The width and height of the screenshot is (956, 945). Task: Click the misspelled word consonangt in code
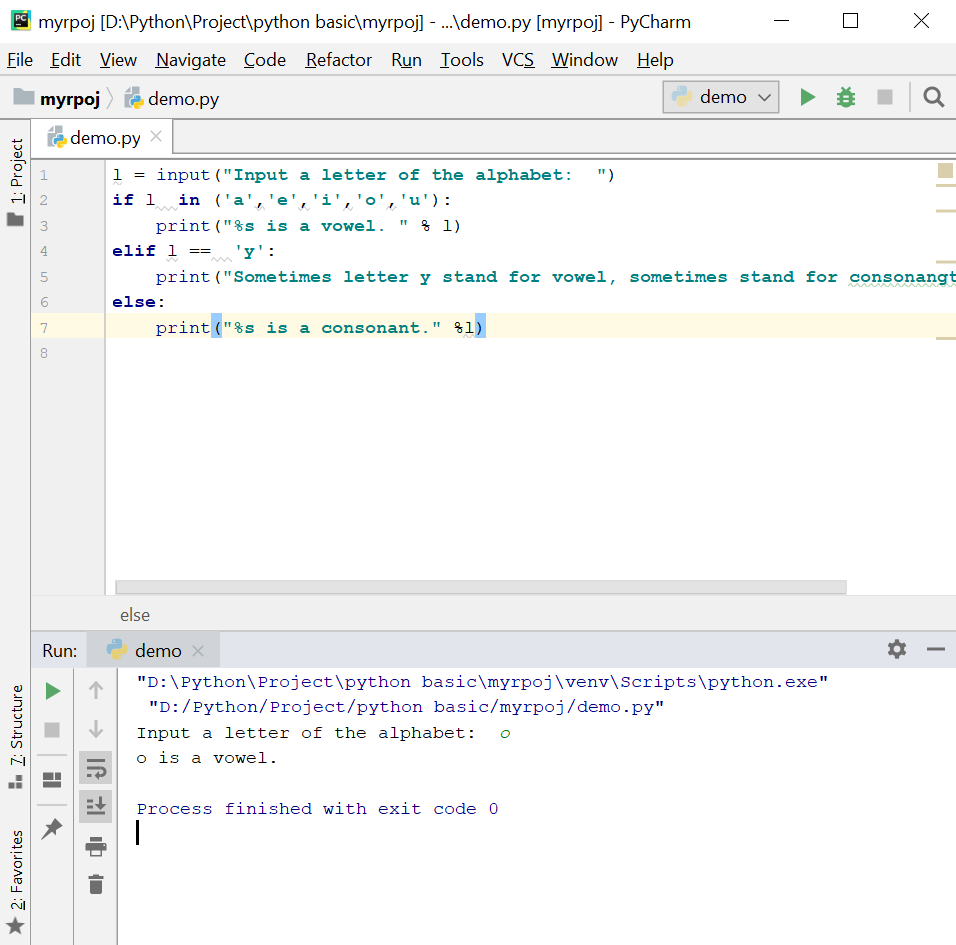[902, 277]
